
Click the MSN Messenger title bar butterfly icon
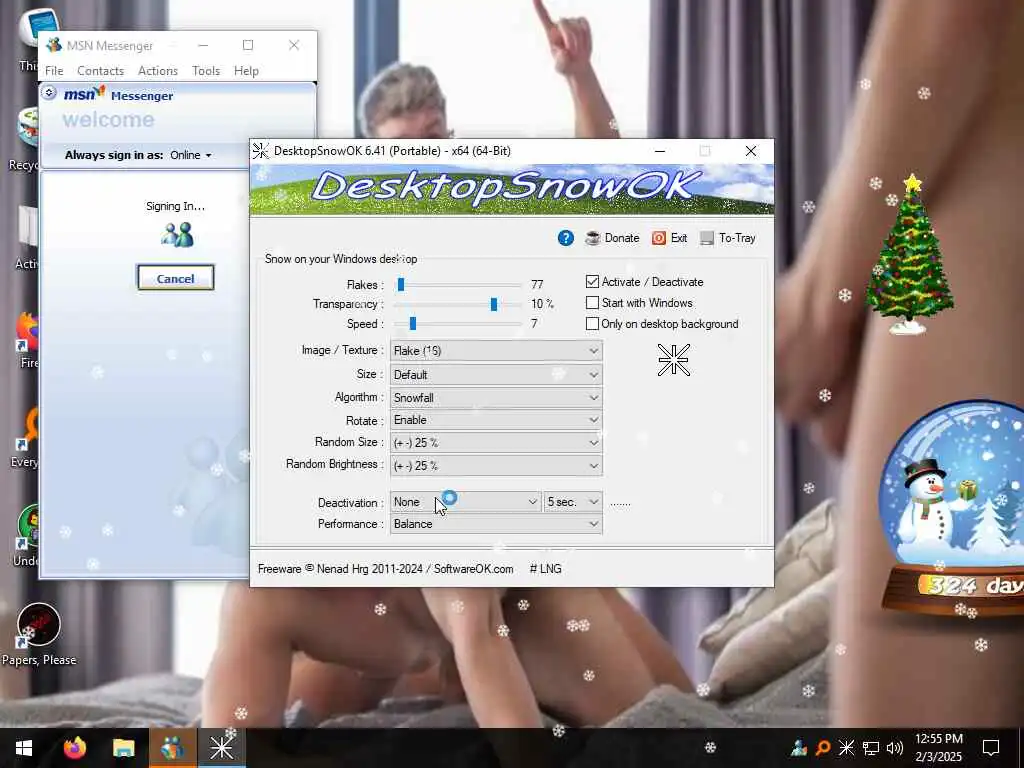pos(54,45)
